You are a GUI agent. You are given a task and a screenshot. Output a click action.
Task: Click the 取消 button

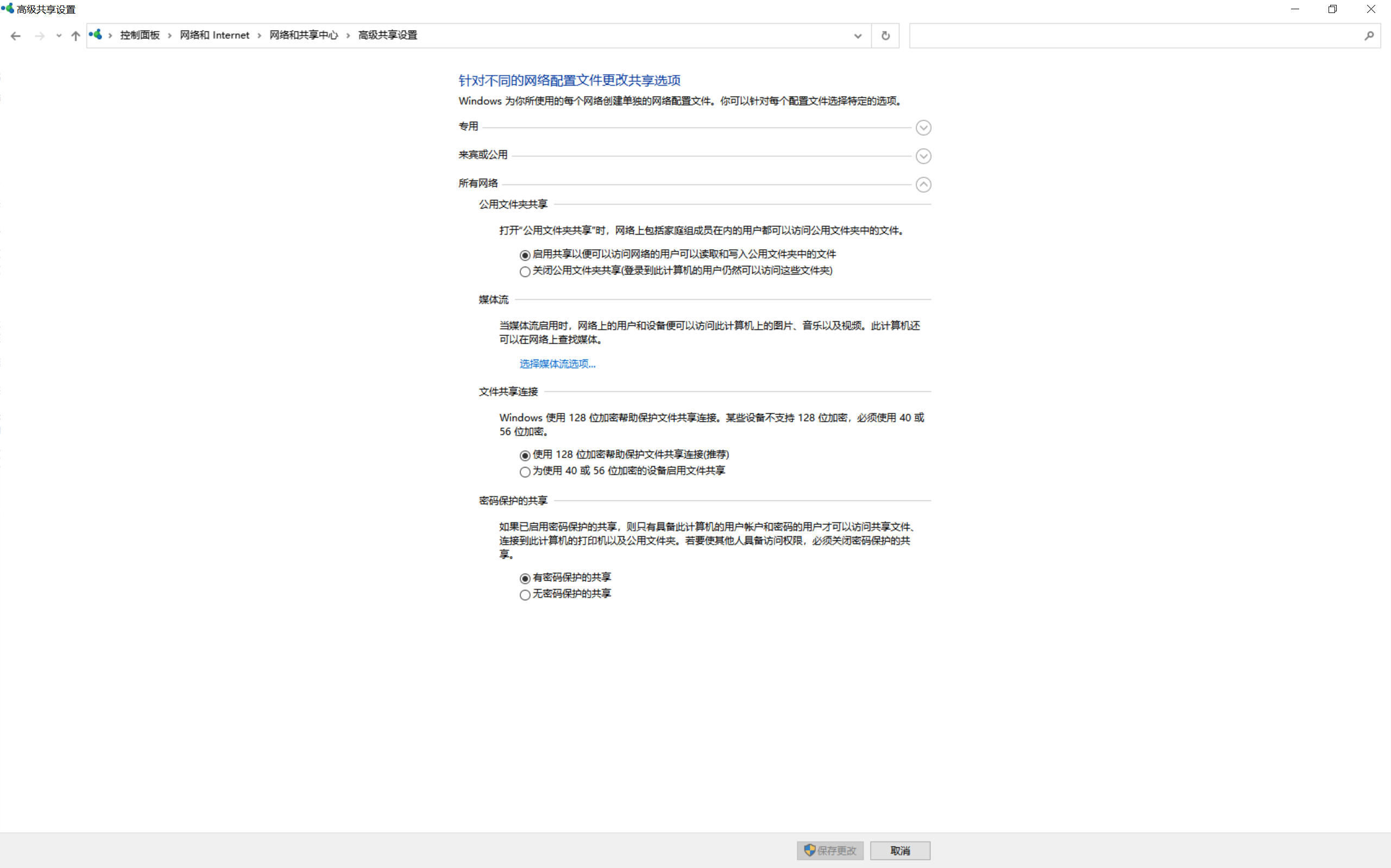pyautogui.click(x=899, y=850)
